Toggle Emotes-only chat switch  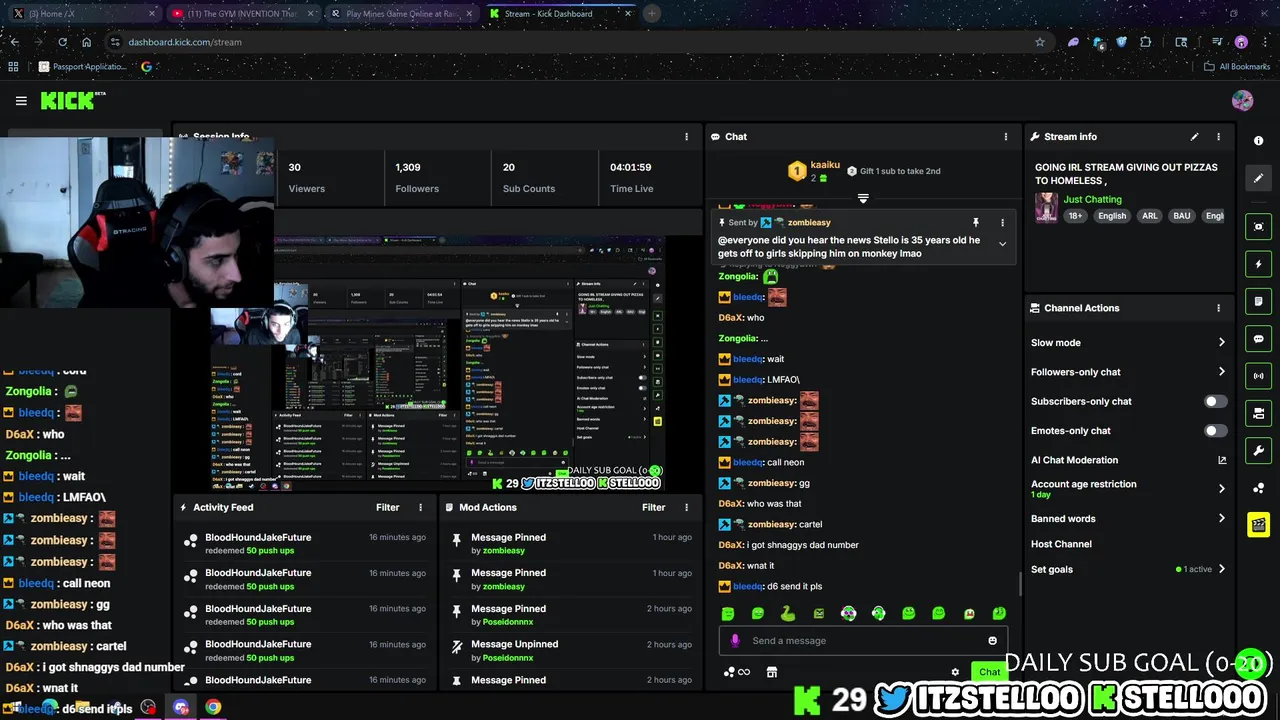click(x=1215, y=431)
